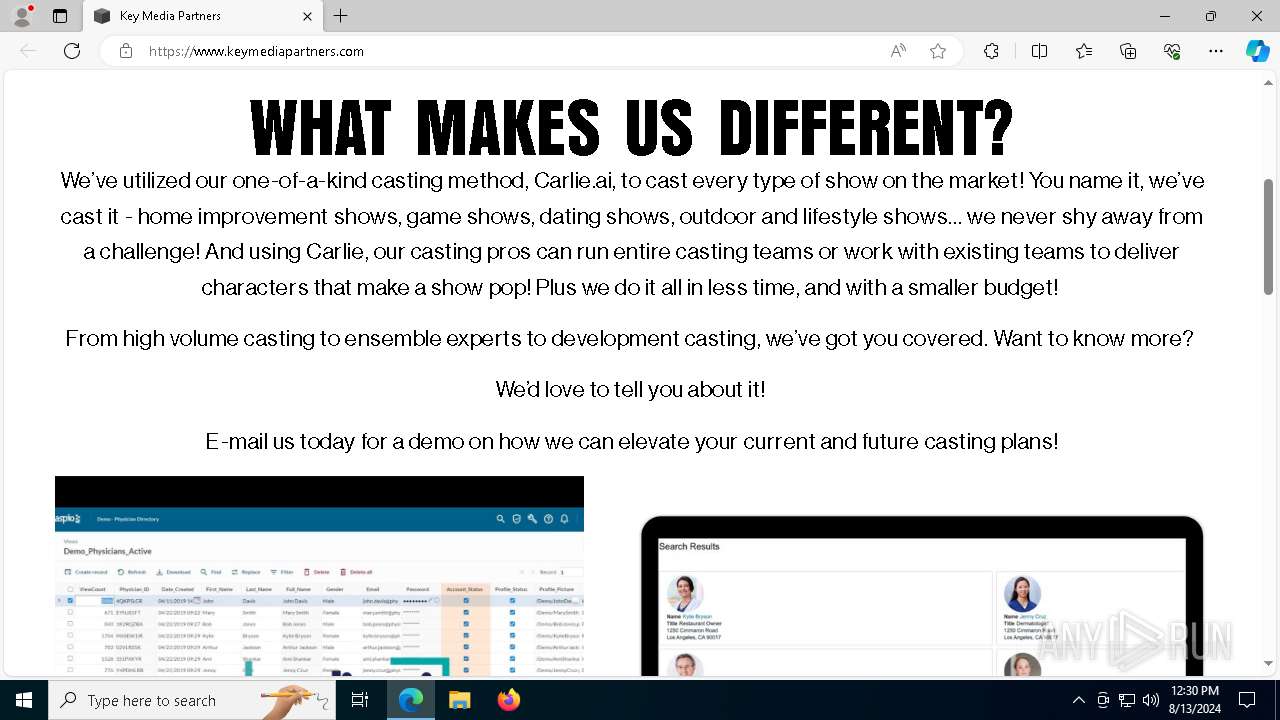Click the 'We'd love to tell you about it!' text
This screenshot has height=720, width=1280.
tap(630, 389)
